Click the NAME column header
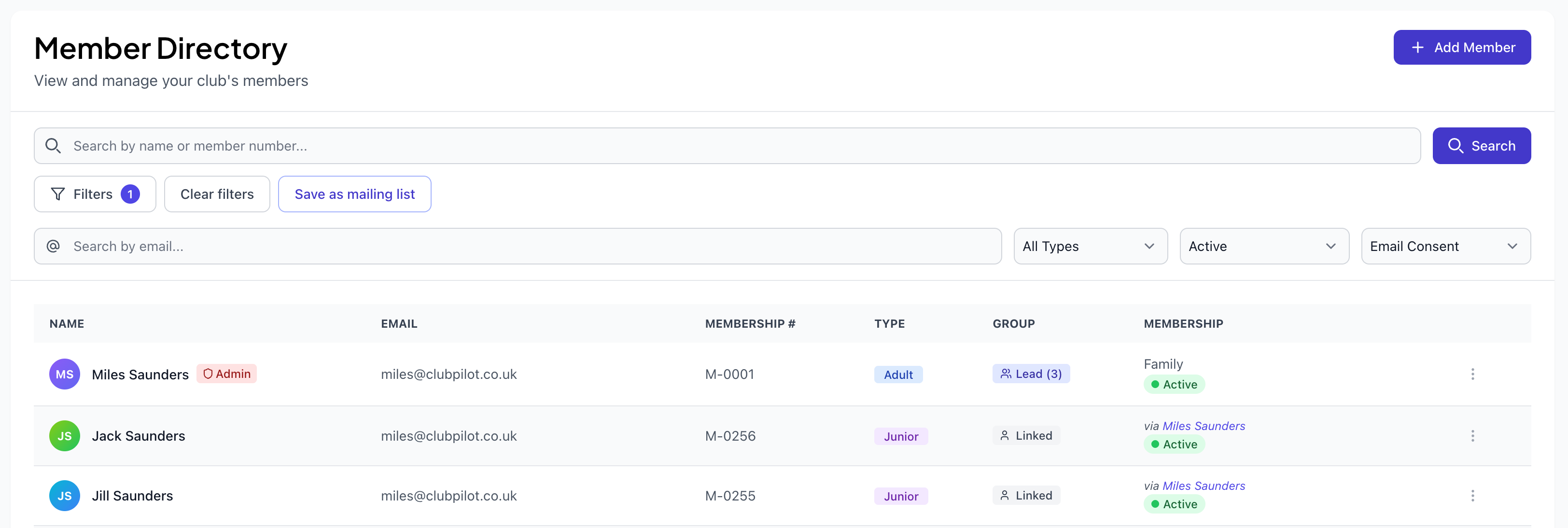The height and width of the screenshot is (528, 1568). 67,324
